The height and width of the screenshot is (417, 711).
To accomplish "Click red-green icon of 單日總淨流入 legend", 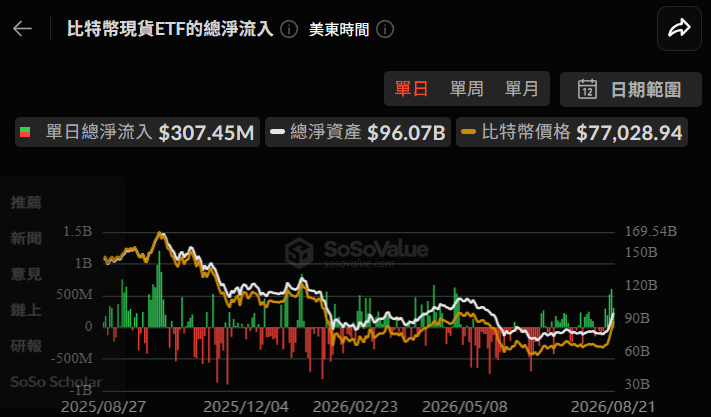I will click(25, 132).
